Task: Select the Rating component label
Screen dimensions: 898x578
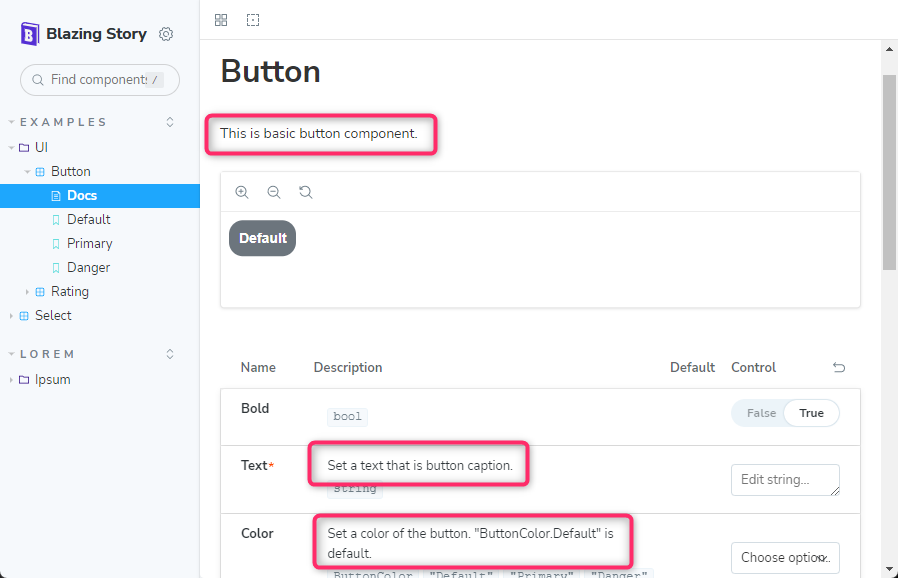Action: (x=70, y=292)
